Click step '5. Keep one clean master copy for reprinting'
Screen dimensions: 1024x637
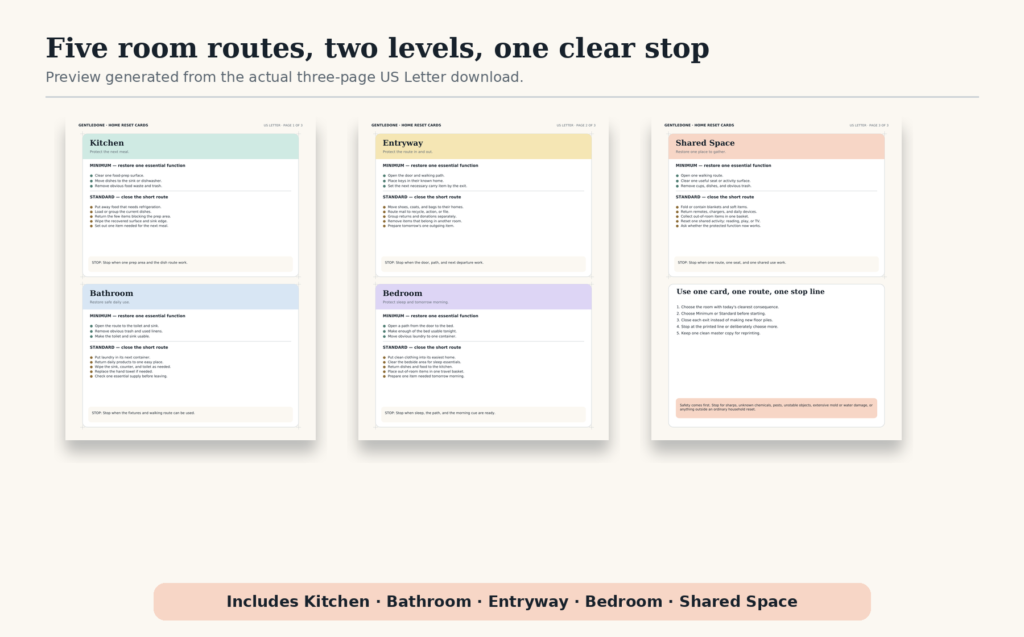[x=718, y=333]
